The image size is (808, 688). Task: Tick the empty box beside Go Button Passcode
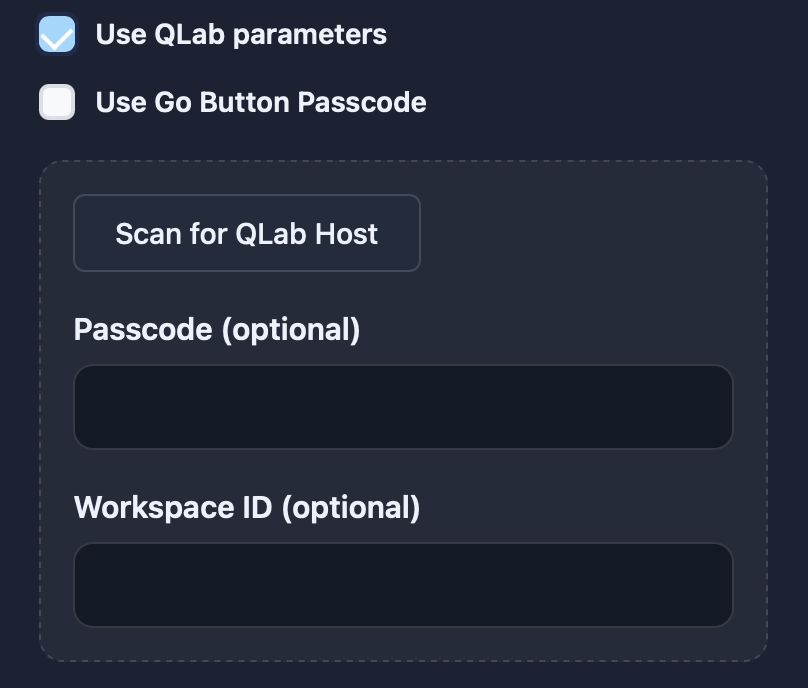click(57, 102)
